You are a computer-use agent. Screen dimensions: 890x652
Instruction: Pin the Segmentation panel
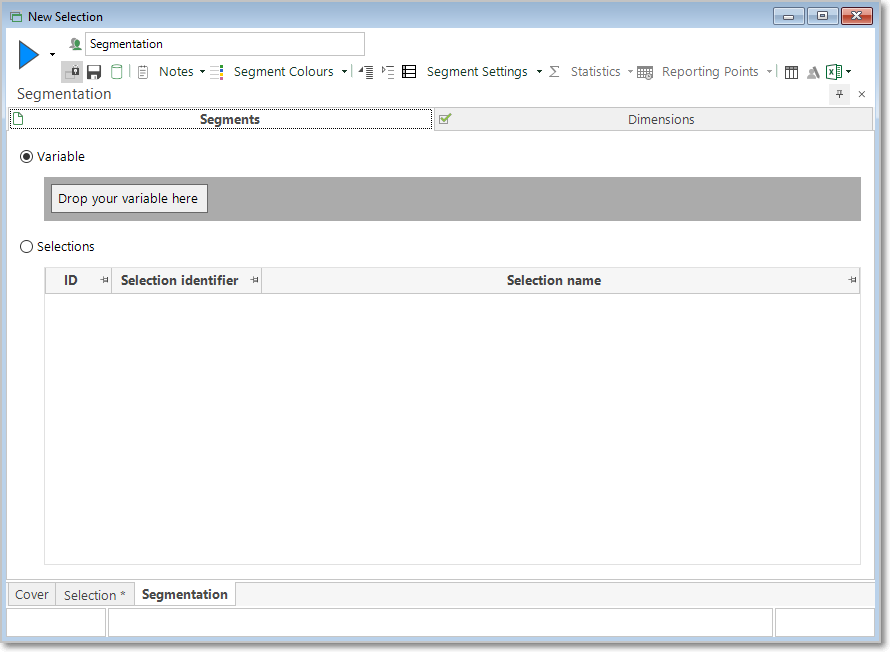(839, 94)
